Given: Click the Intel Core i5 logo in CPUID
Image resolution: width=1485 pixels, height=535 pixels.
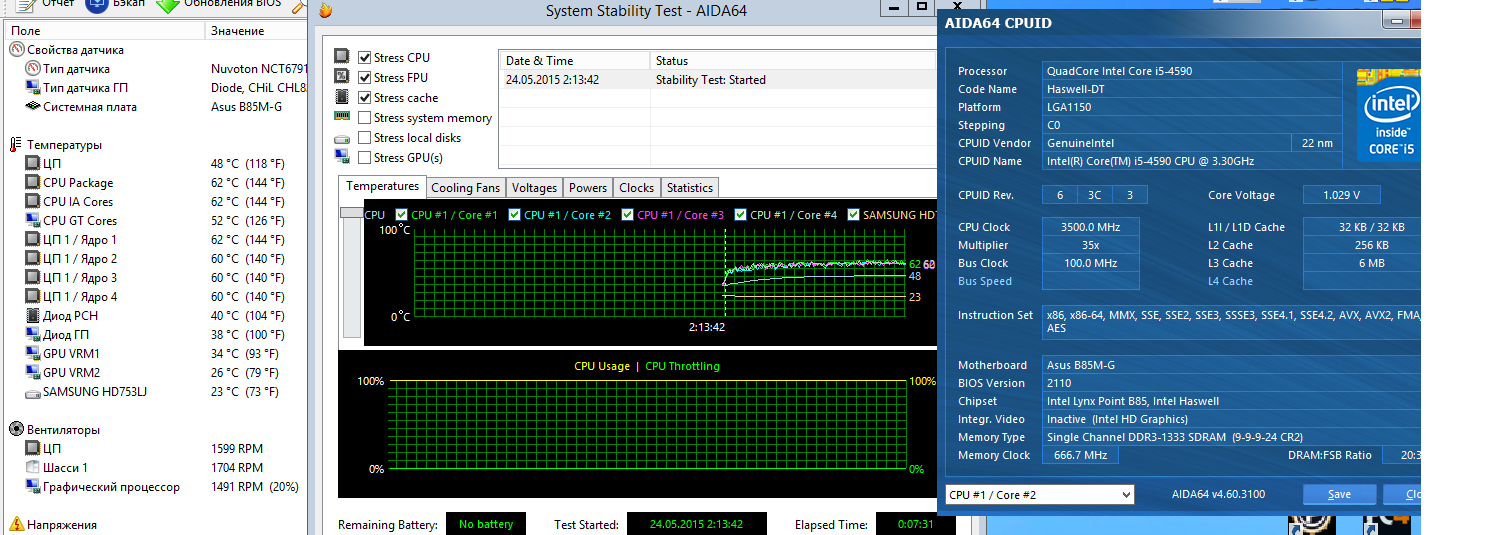Looking at the screenshot, I should pyautogui.click(x=1387, y=114).
